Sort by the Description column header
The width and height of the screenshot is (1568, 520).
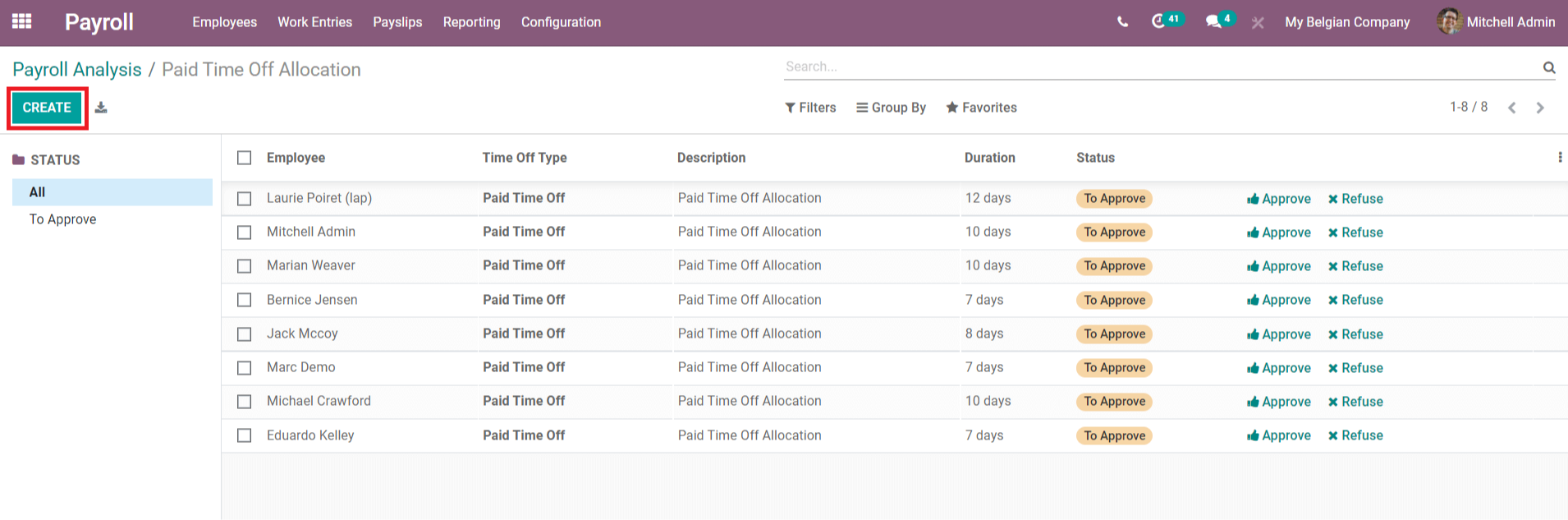pos(711,158)
